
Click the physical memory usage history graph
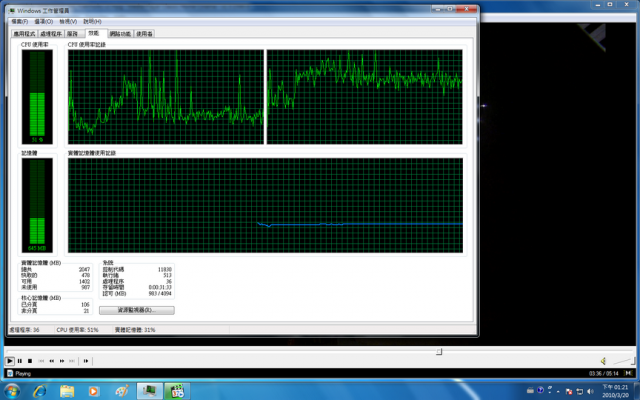265,206
